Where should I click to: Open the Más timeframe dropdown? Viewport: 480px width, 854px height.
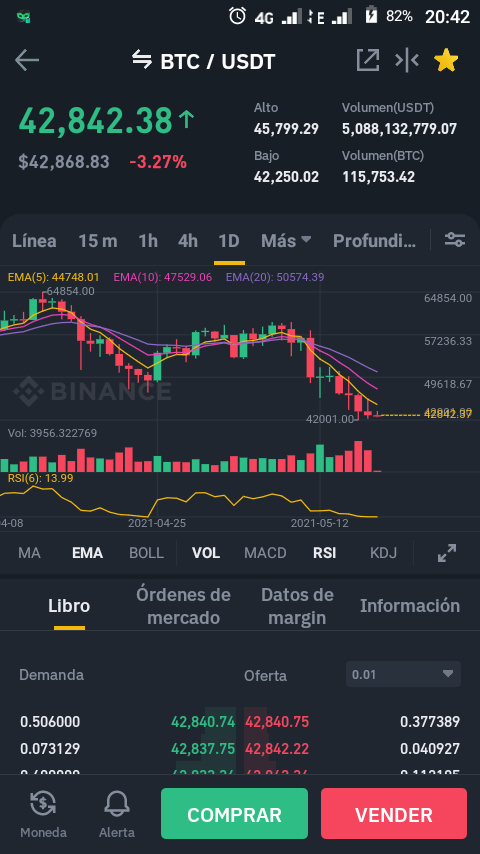pyautogui.click(x=286, y=240)
